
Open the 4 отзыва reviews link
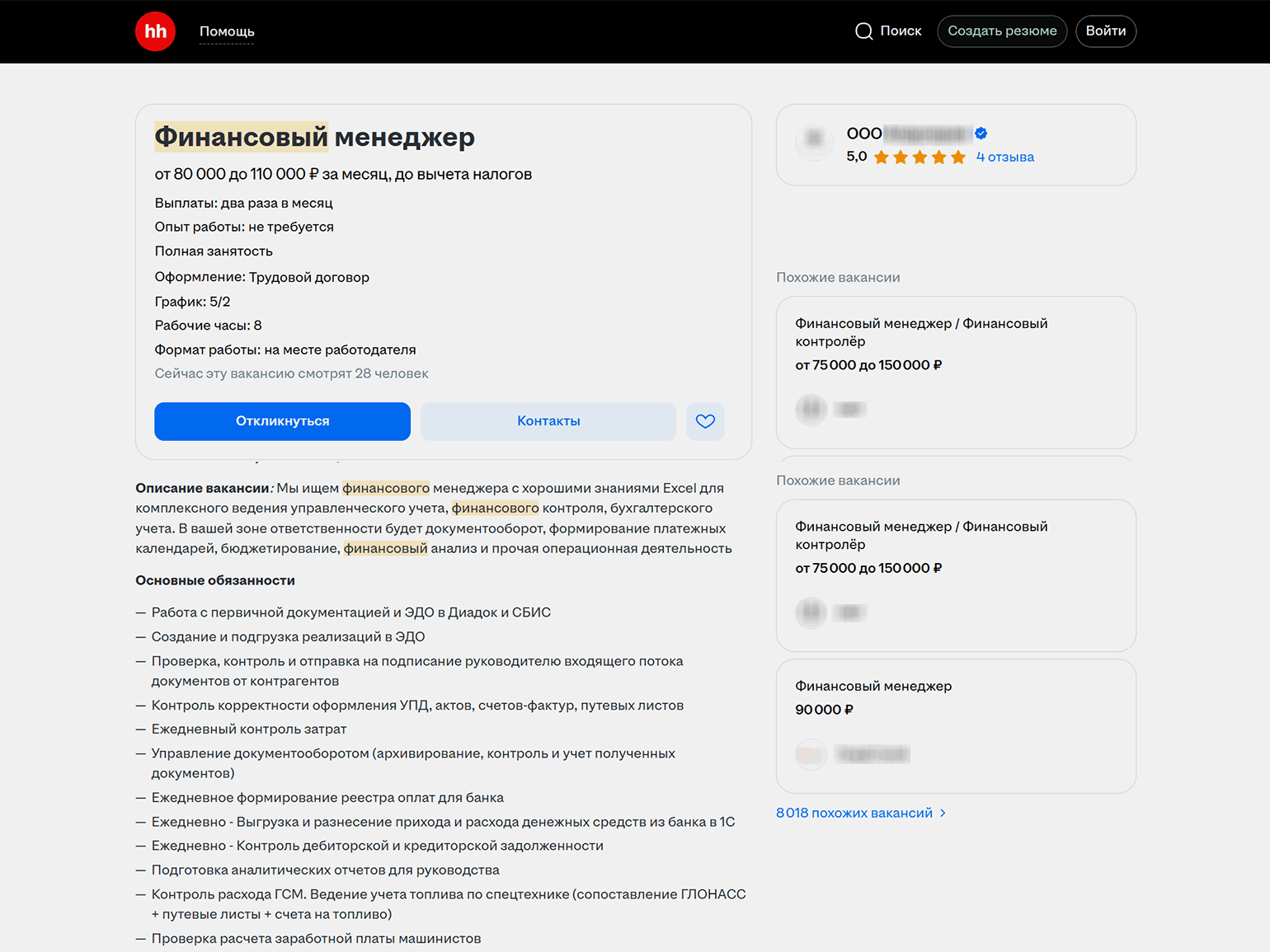[1004, 157]
